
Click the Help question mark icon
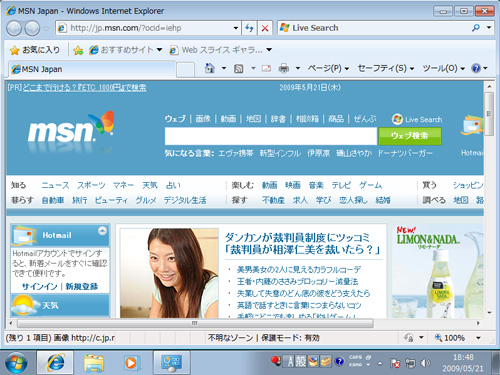pyautogui.click(x=476, y=68)
